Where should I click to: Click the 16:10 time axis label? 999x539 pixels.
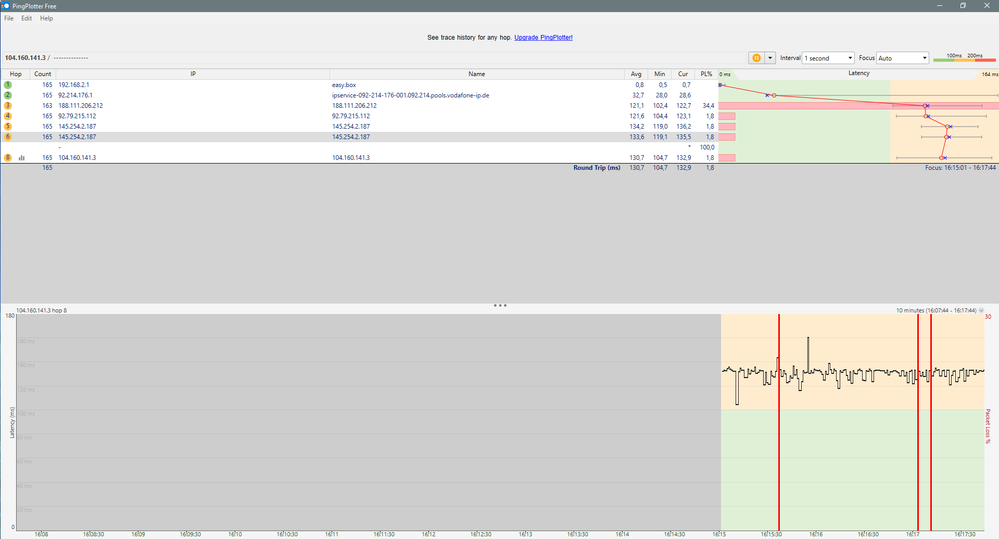coord(234,534)
